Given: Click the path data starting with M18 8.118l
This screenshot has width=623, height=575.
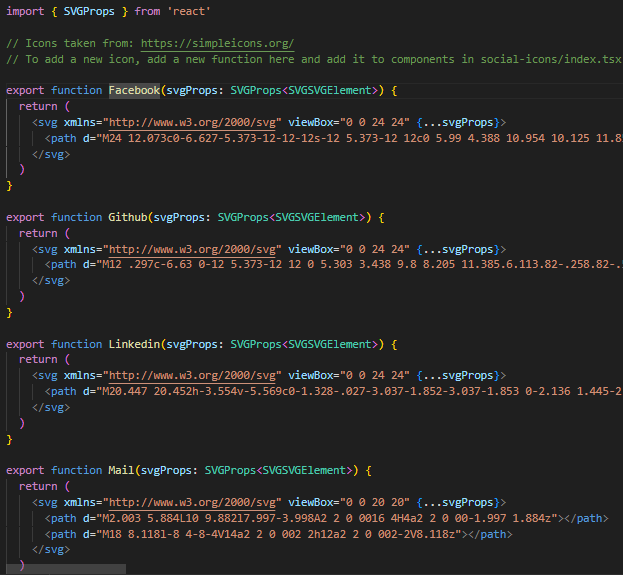Looking at the screenshot, I should pyautogui.click(x=279, y=534).
